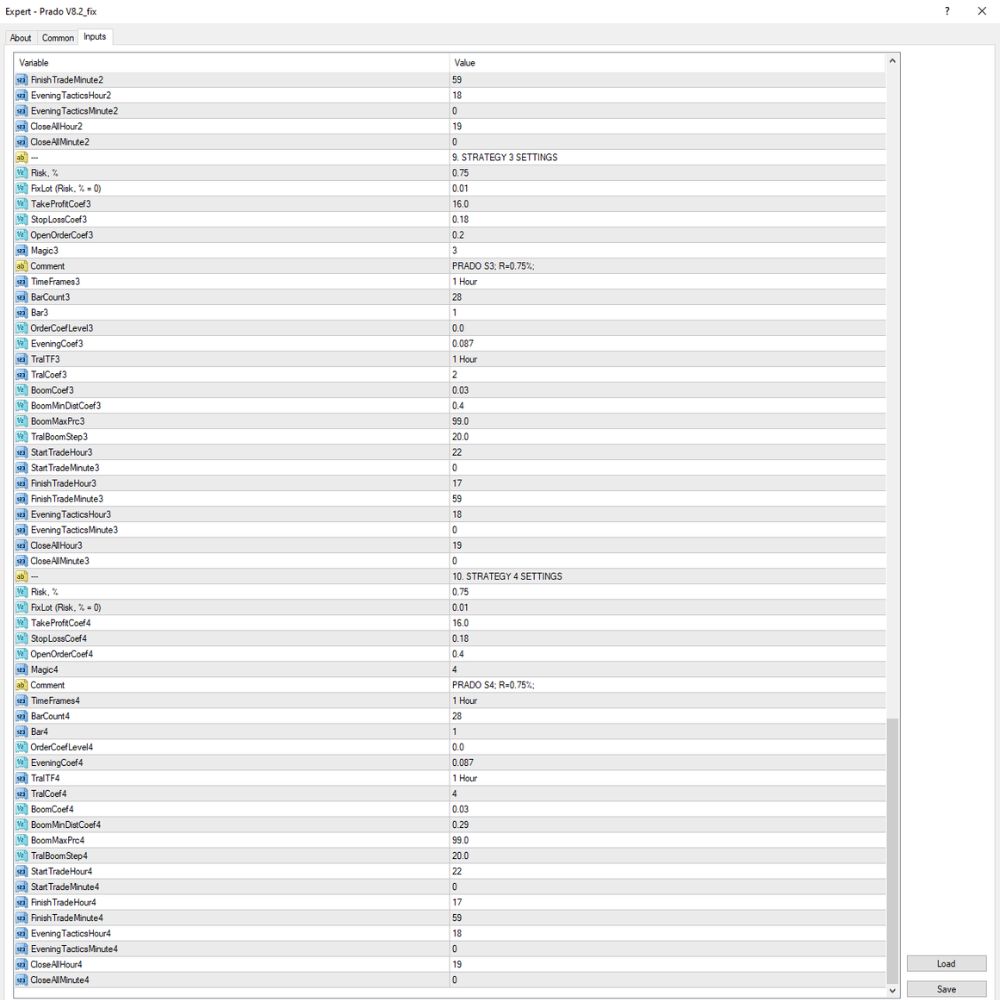Select the icon next to StartTradeHour3
This screenshot has width=1000, height=1000.
22,452
